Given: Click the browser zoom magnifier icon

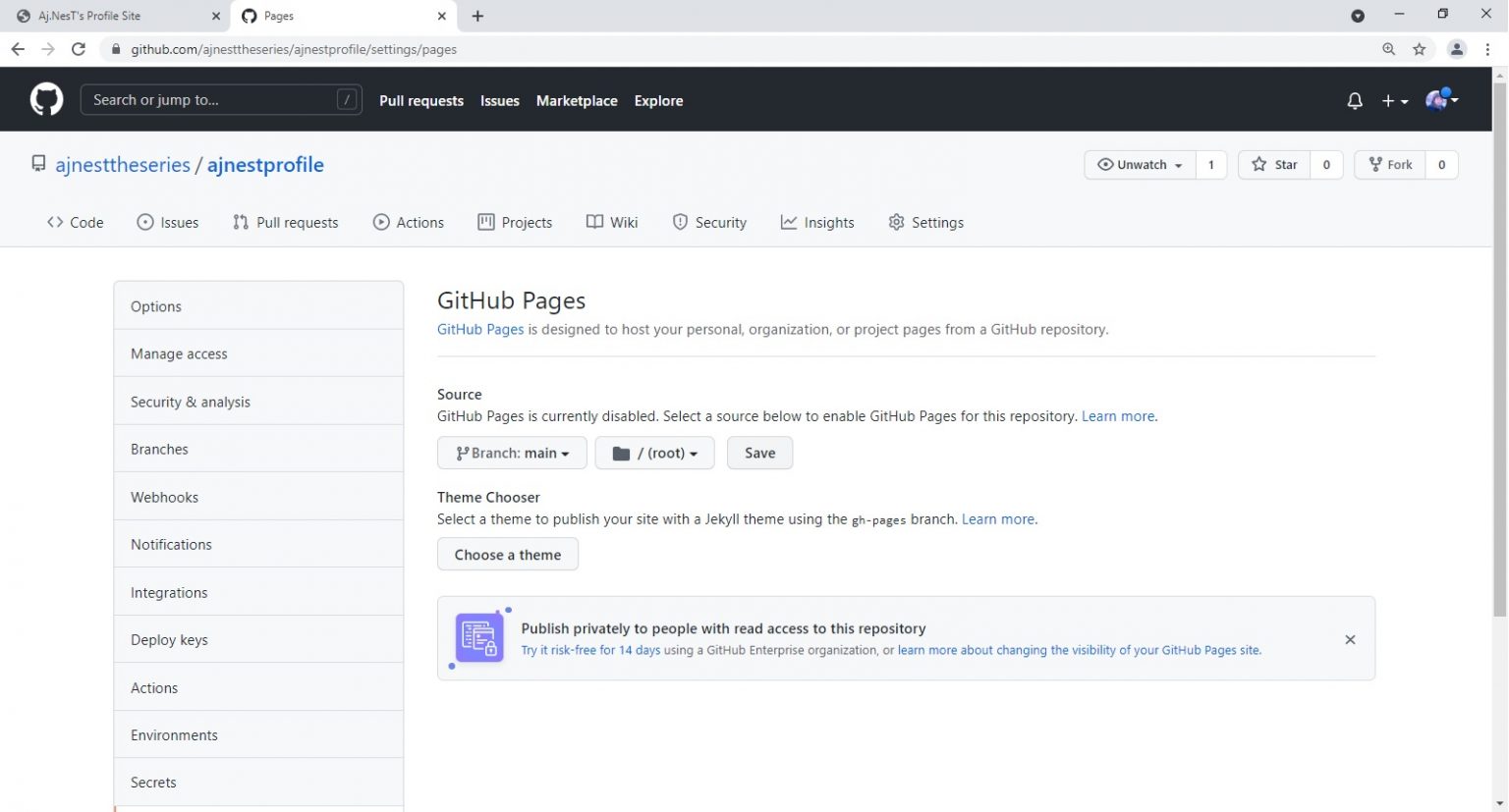Looking at the screenshot, I should point(1388,49).
